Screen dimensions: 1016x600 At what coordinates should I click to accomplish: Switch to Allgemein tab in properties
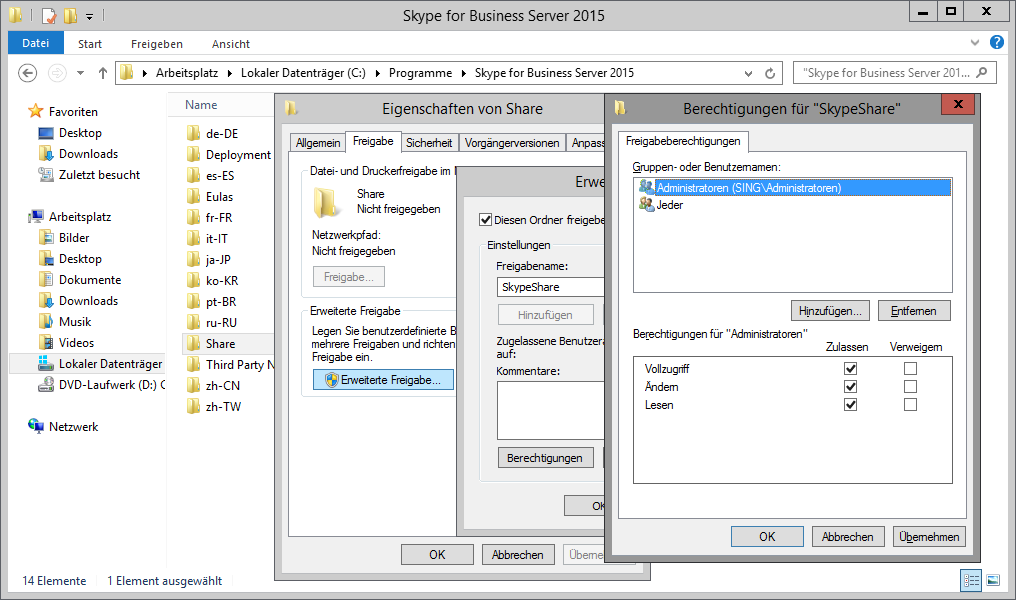pyautogui.click(x=318, y=143)
